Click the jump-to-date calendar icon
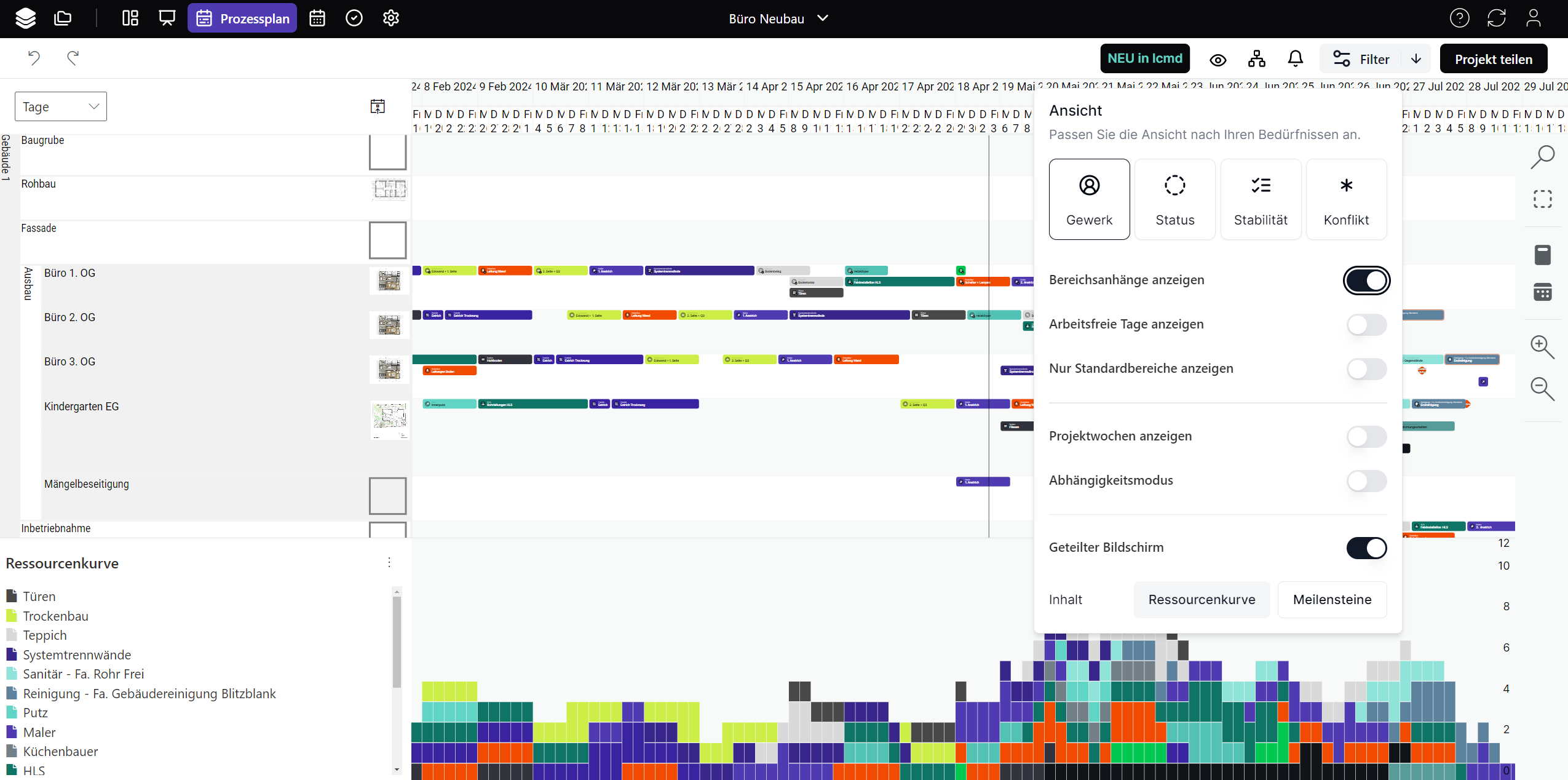The height and width of the screenshot is (780, 1568). point(378,106)
